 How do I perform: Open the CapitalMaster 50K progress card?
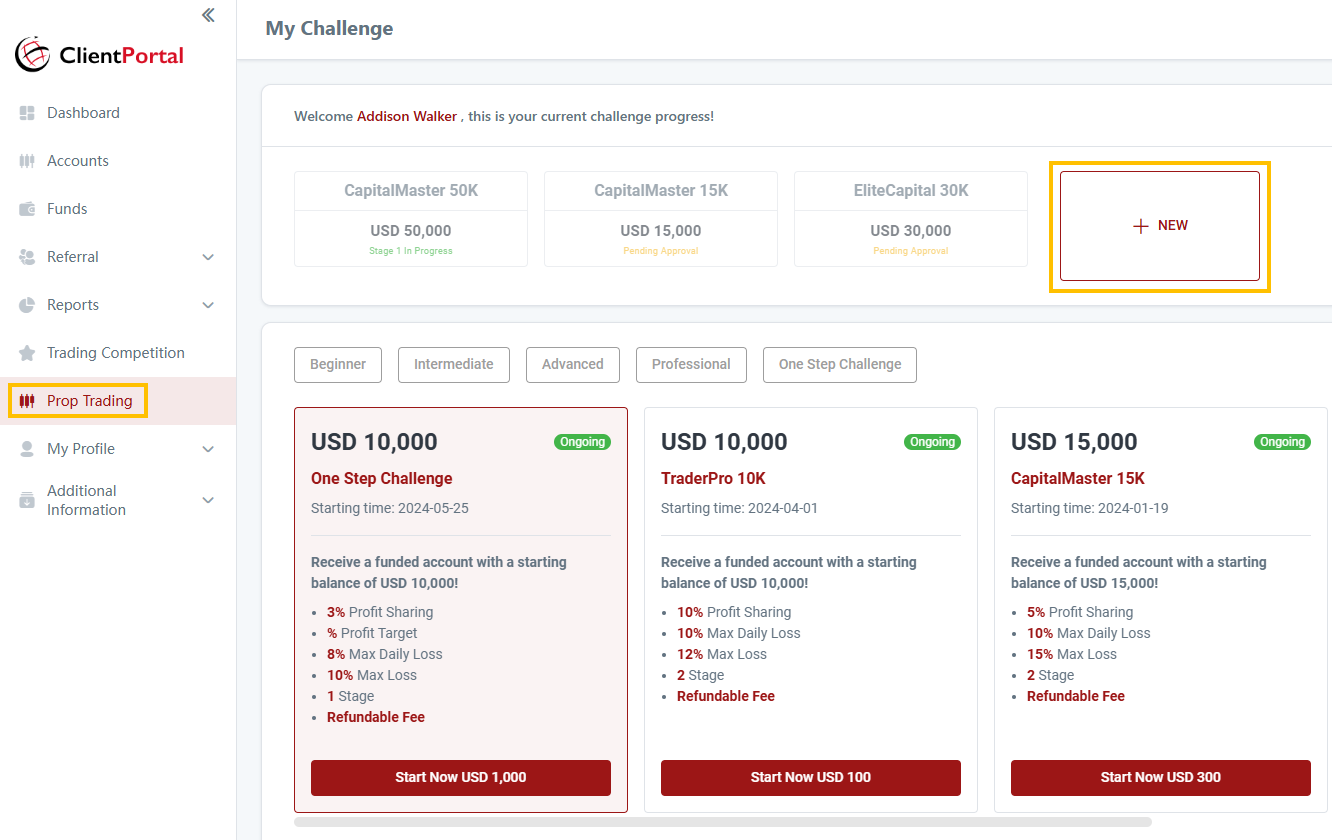click(411, 219)
